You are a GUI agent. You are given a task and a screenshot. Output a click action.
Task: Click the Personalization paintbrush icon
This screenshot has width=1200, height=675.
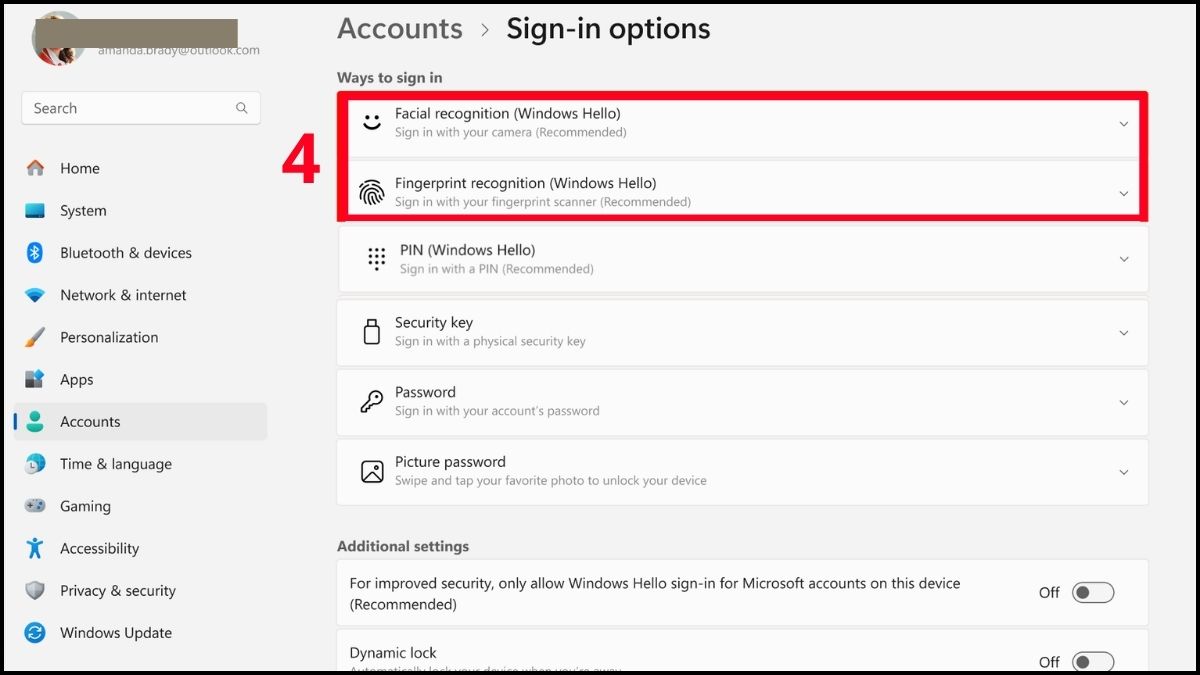[x=35, y=337]
